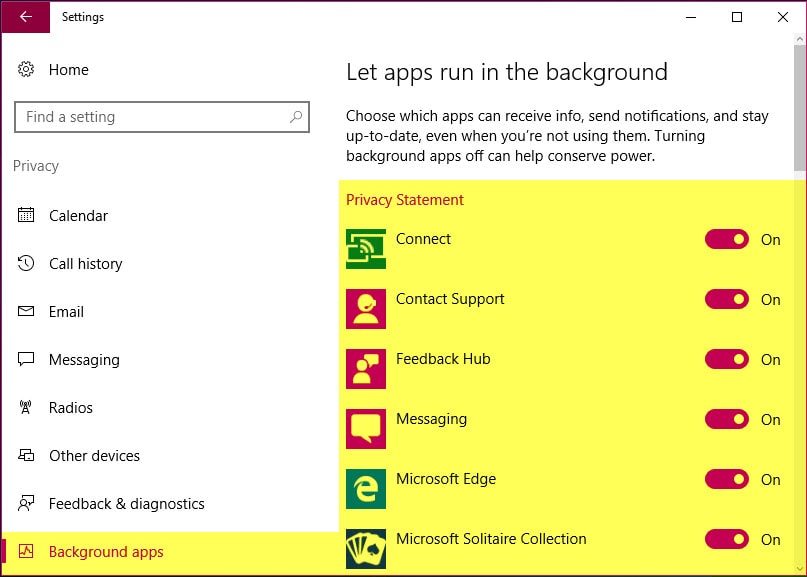Click the Messaging app icon in list
This screenshot has width=807, height=577.
pos(366,429)
